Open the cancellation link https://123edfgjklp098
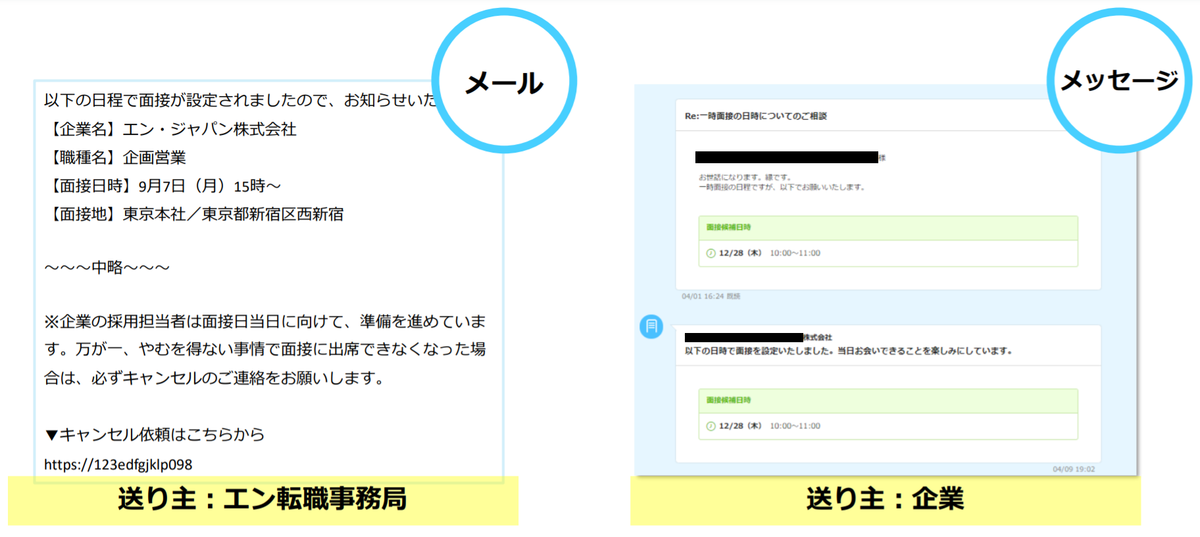 click(x=118, y=465)
